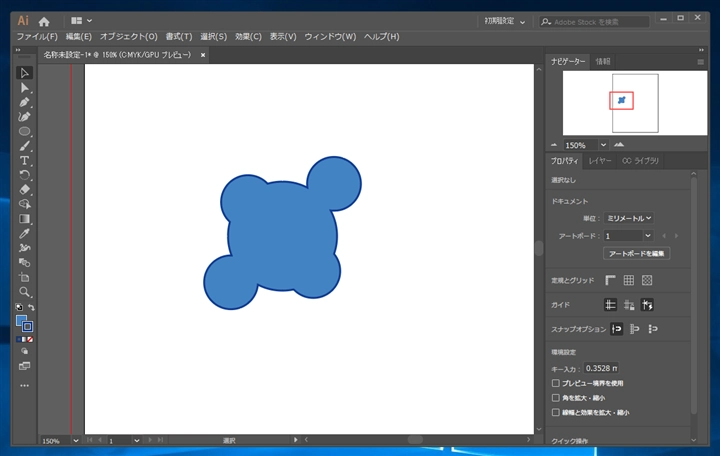Select the Pen tool
720x456 pixels.
pyautogui.click(x=24, y=102)
